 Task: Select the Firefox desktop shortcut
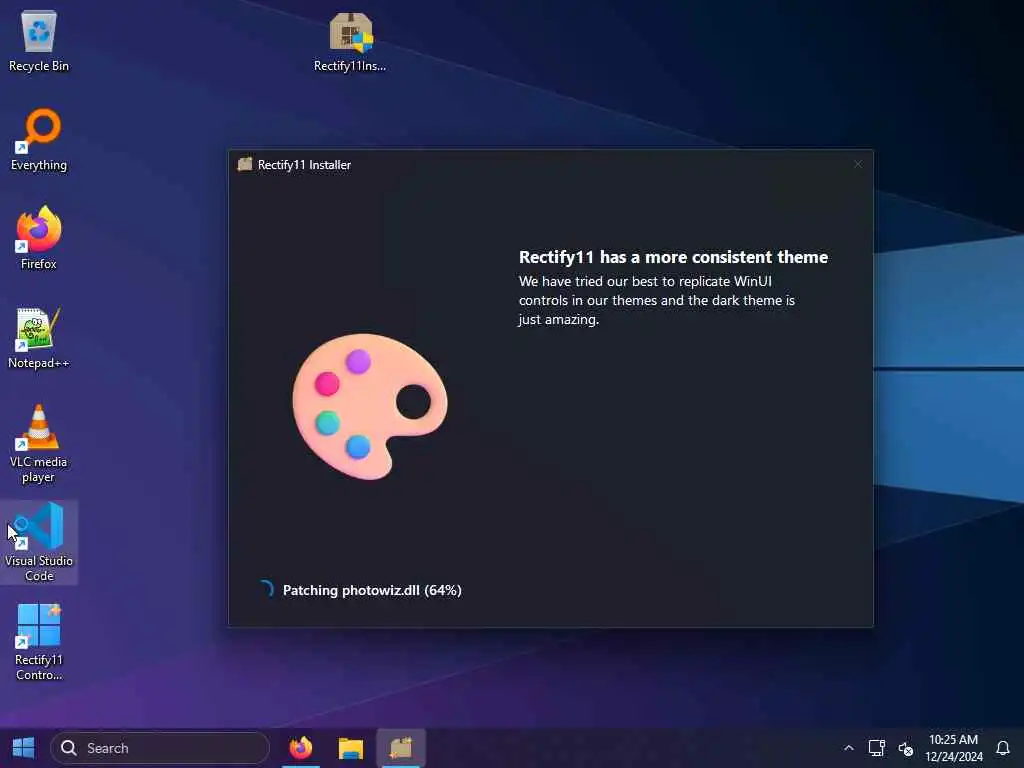coord(39,238)
